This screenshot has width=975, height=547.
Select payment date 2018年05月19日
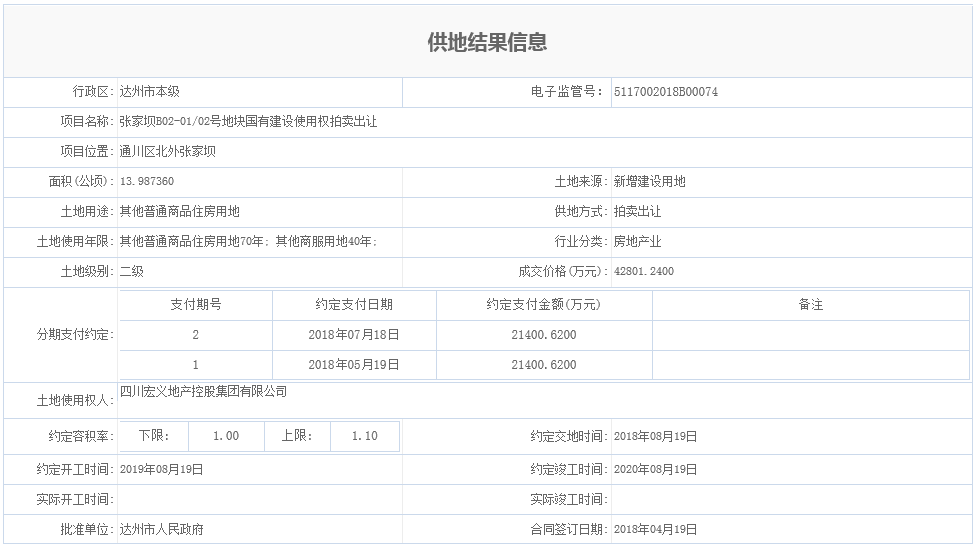[x=354, y=365]
